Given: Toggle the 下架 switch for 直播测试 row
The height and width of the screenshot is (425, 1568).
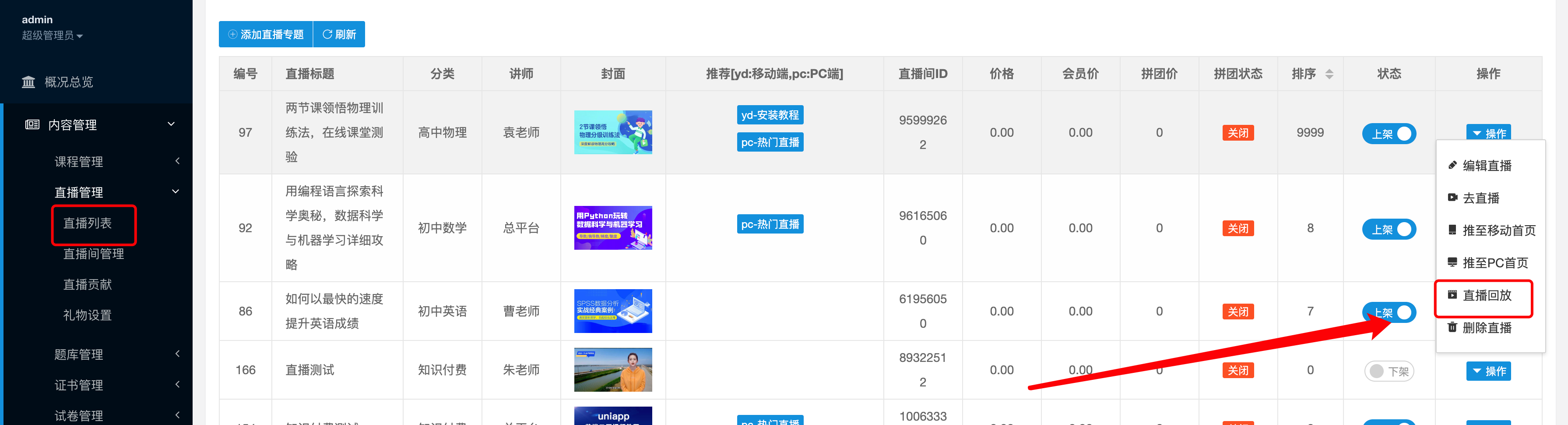Looking at the screenshot, I should point(1389,371).
